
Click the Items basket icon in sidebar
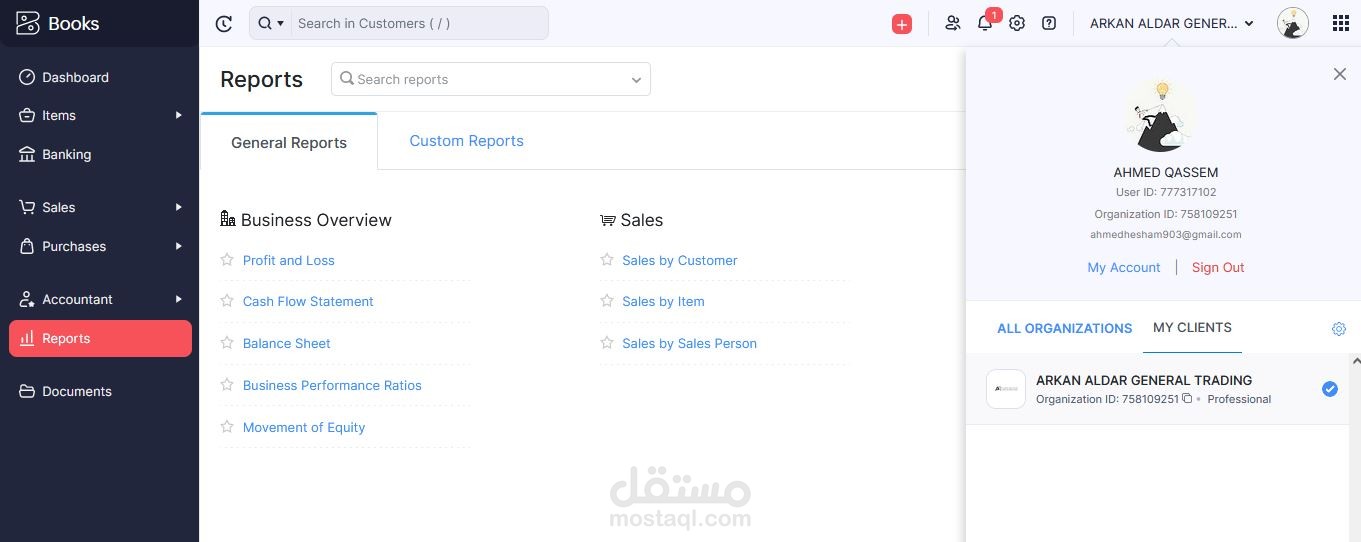(27, 115)
